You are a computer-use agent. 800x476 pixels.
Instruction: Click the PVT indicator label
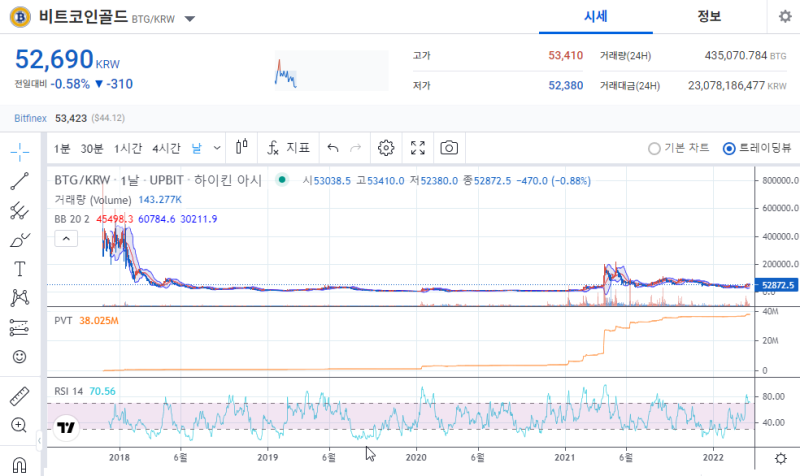coord(63,320)
